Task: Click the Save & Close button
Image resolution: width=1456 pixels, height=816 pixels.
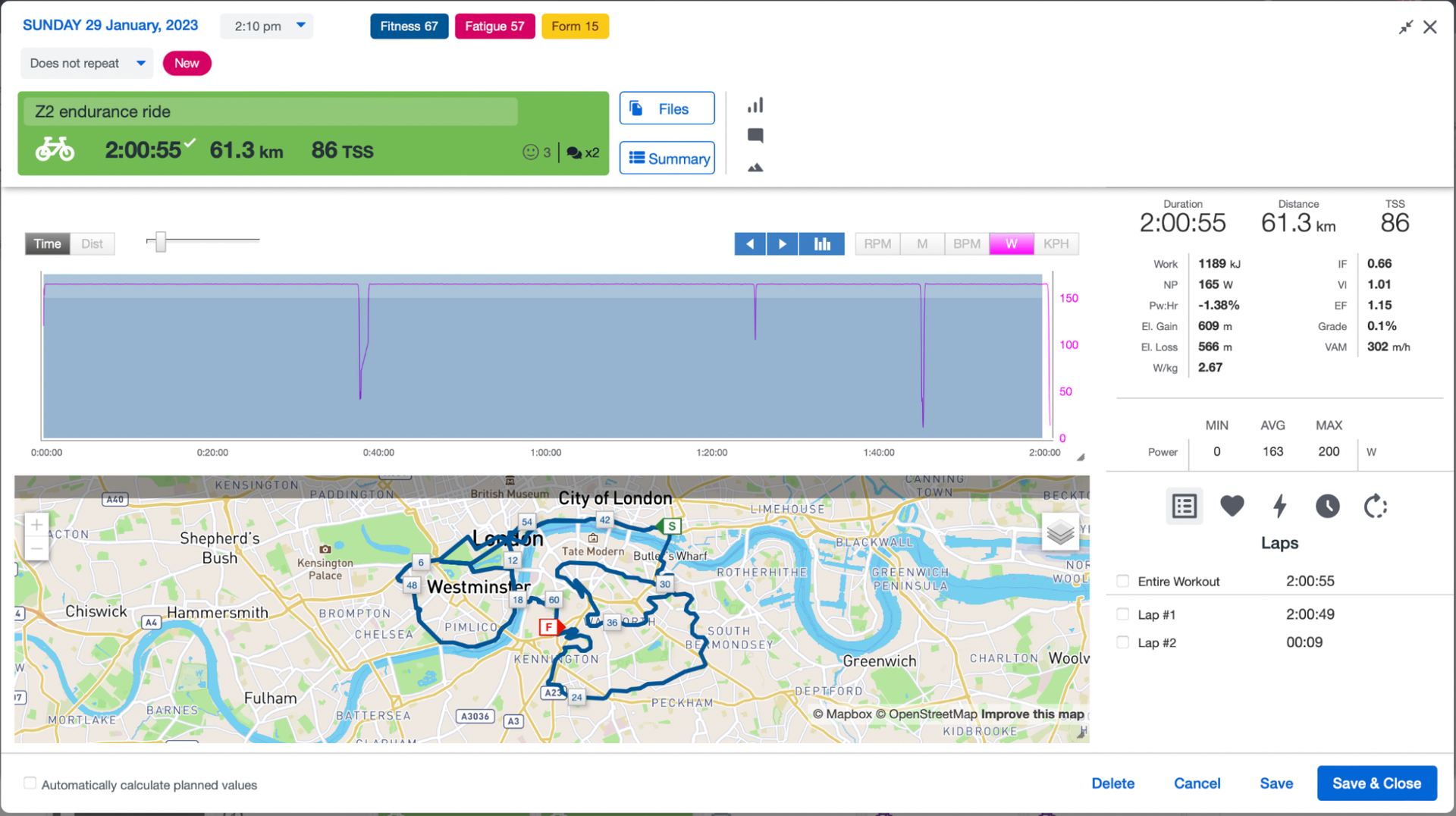Action: click(1377, 783)
